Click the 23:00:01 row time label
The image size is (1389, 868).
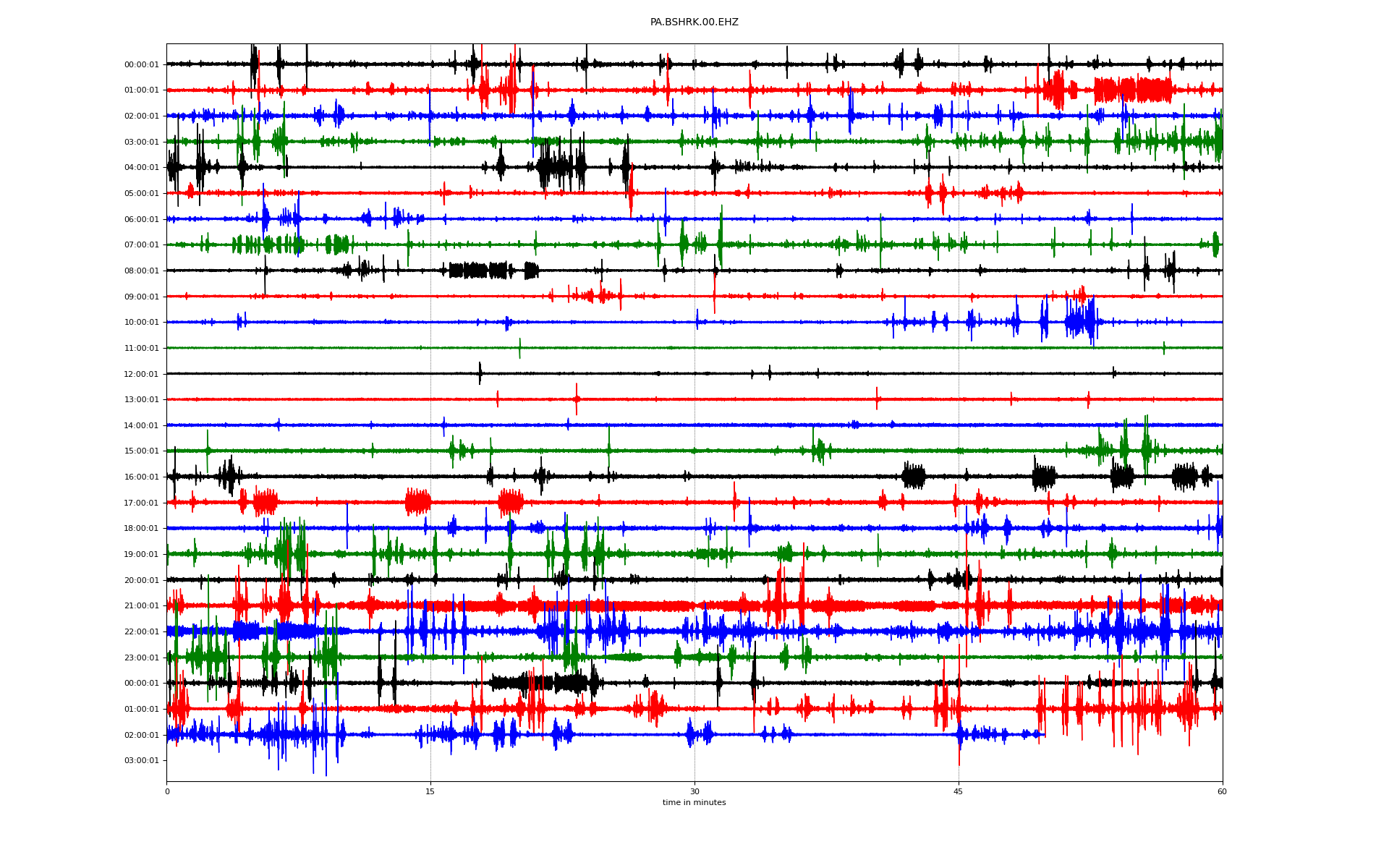click(x=141, y=658)
